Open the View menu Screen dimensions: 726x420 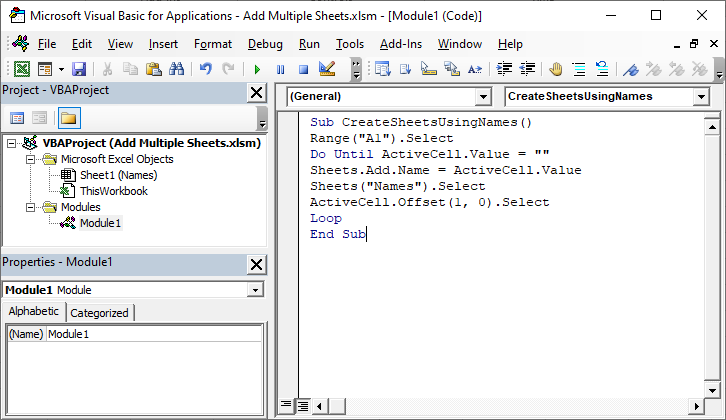tap(120, 44)
